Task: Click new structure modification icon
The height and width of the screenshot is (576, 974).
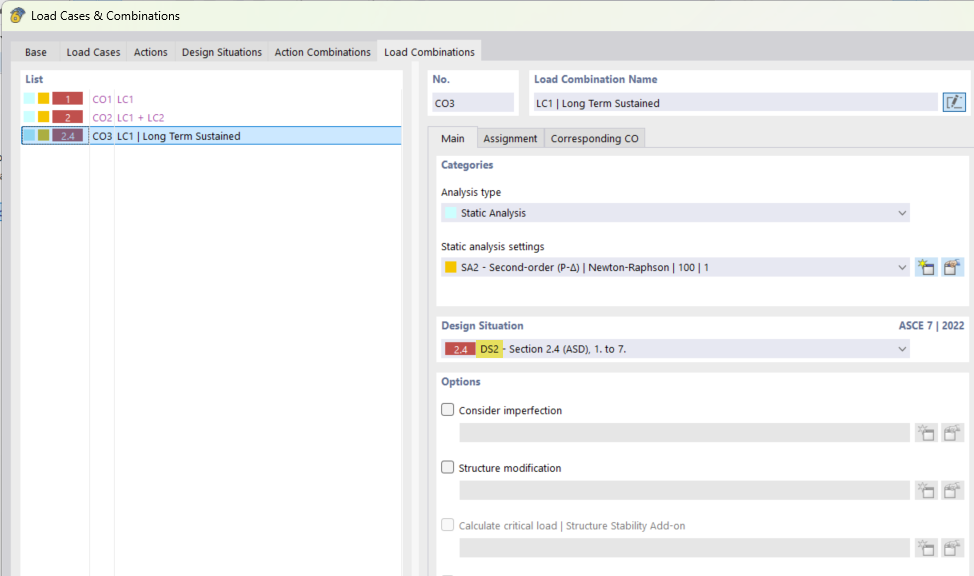Action: [x=925, y=491]
